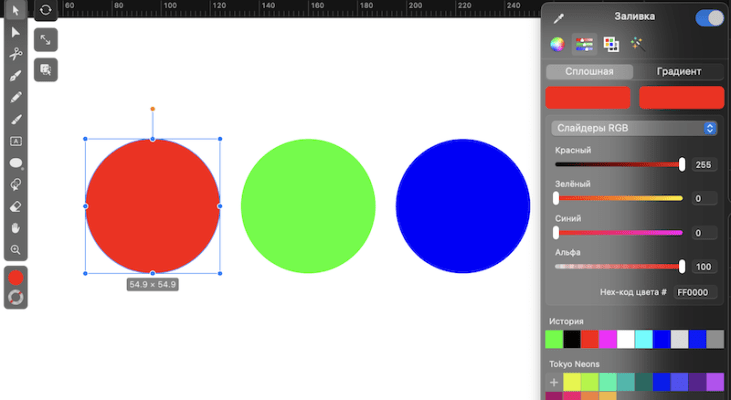Choose the Text tool
This screenshot has height=400, width=731.
16,141
